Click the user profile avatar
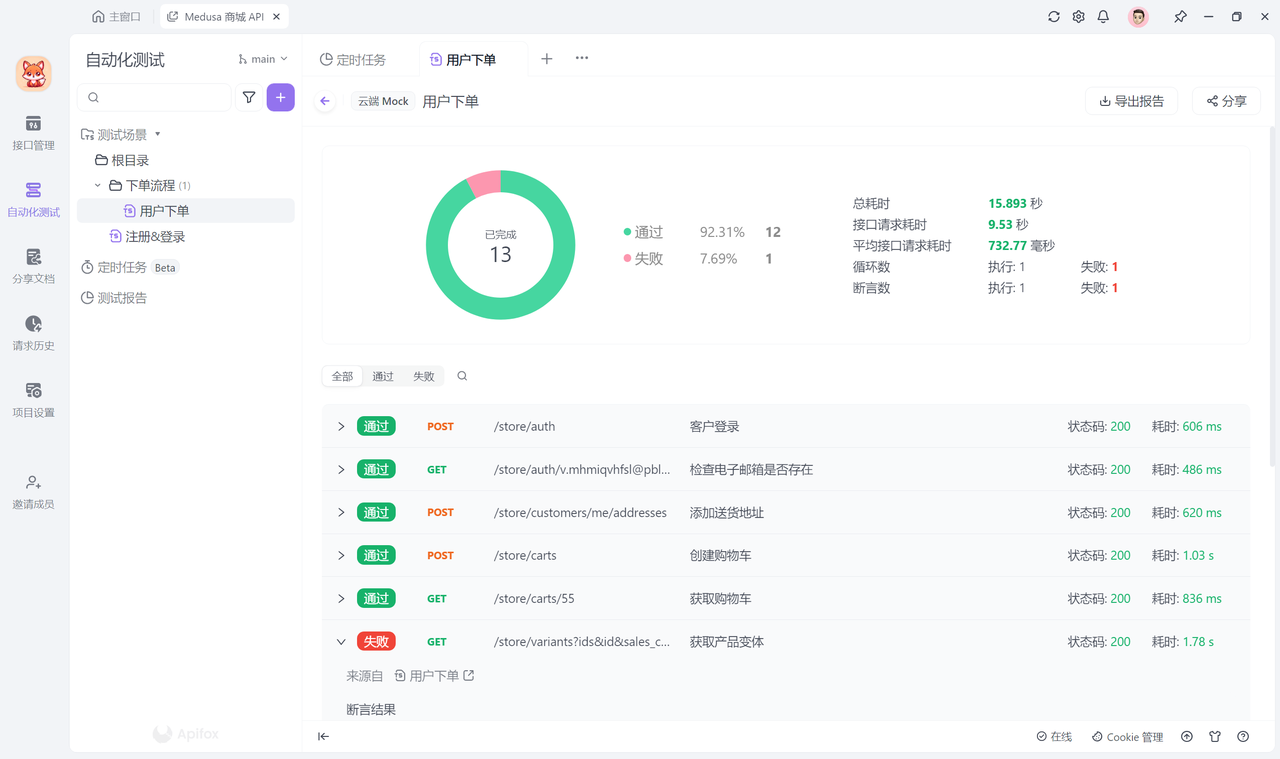Screen dimensions: 1280x759 point(1138,17)
